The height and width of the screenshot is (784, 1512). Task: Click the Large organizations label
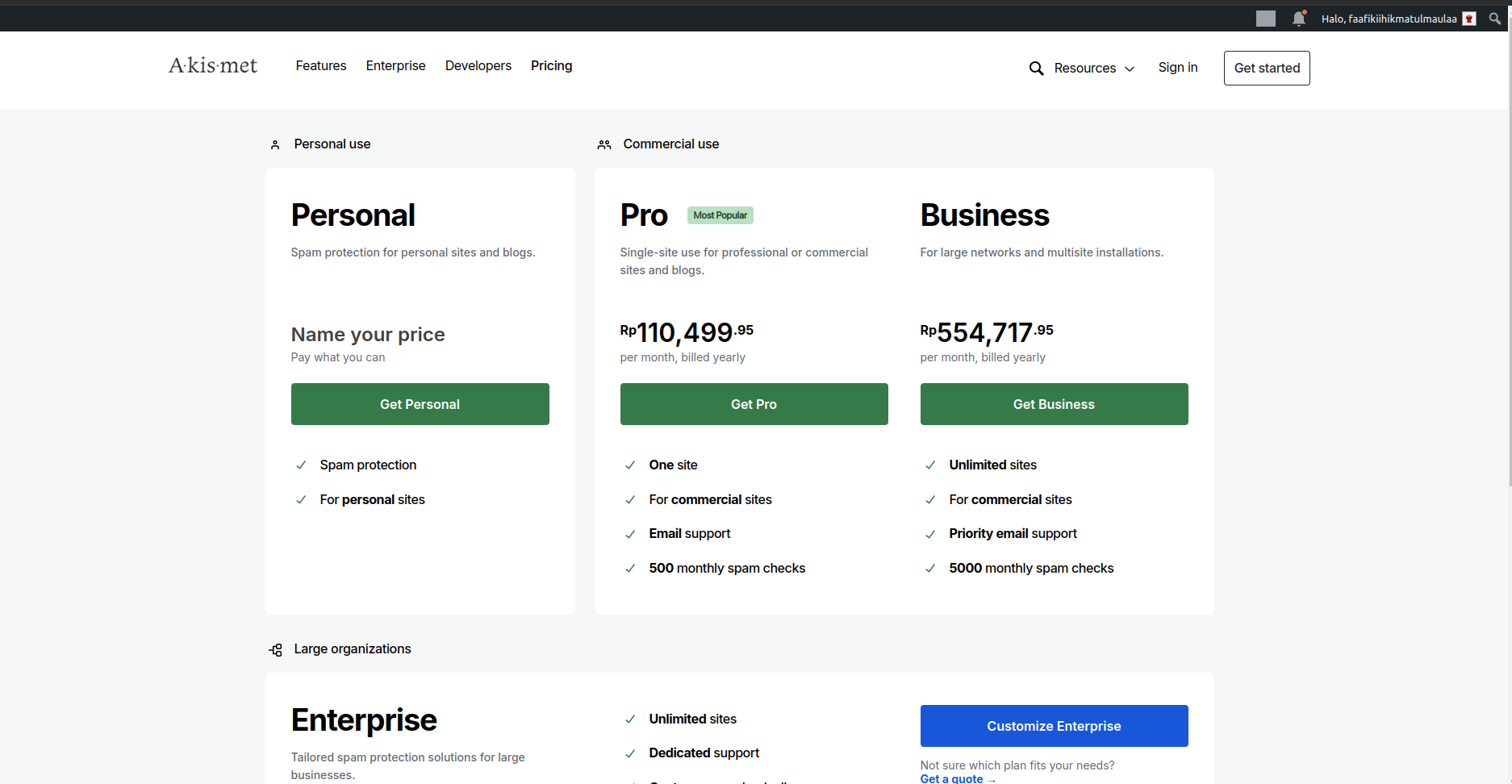point(353,649)
